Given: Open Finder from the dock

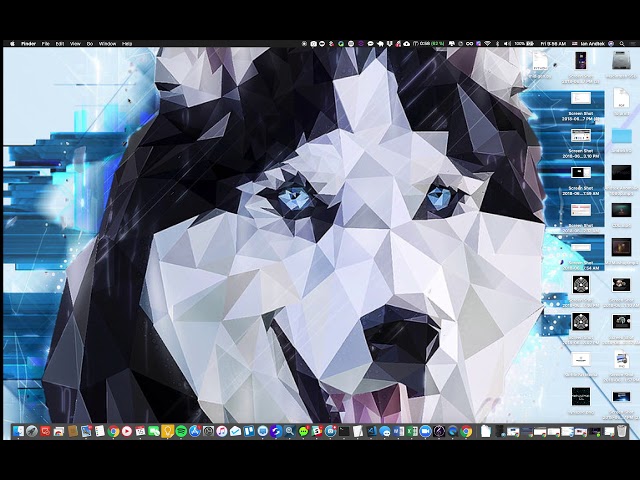Looking at the screenshot, I should pos(18,431).
